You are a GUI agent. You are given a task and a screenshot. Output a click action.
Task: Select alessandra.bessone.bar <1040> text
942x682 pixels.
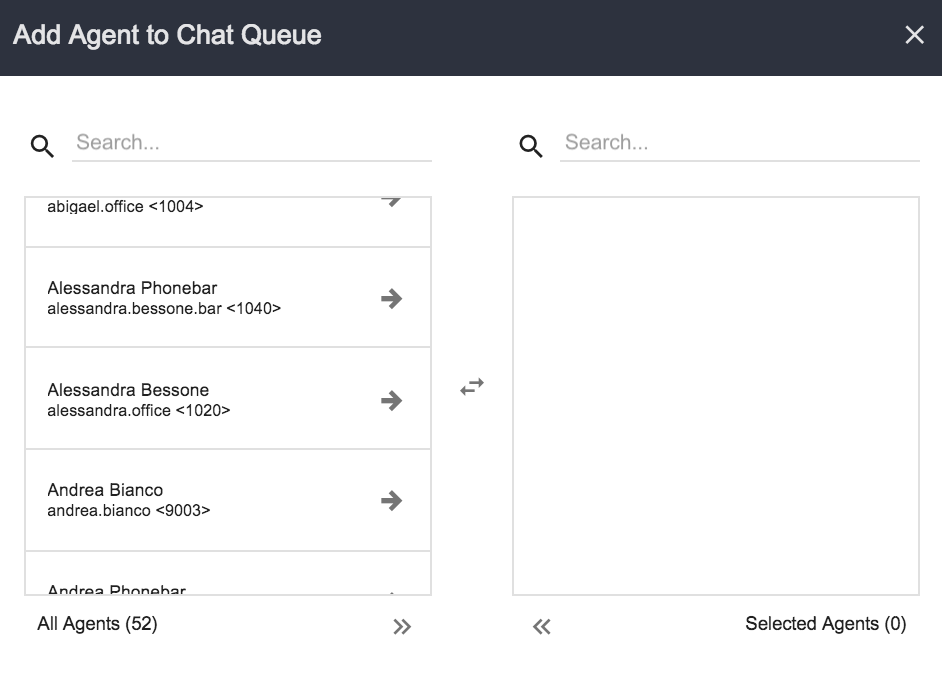[164, 308]
